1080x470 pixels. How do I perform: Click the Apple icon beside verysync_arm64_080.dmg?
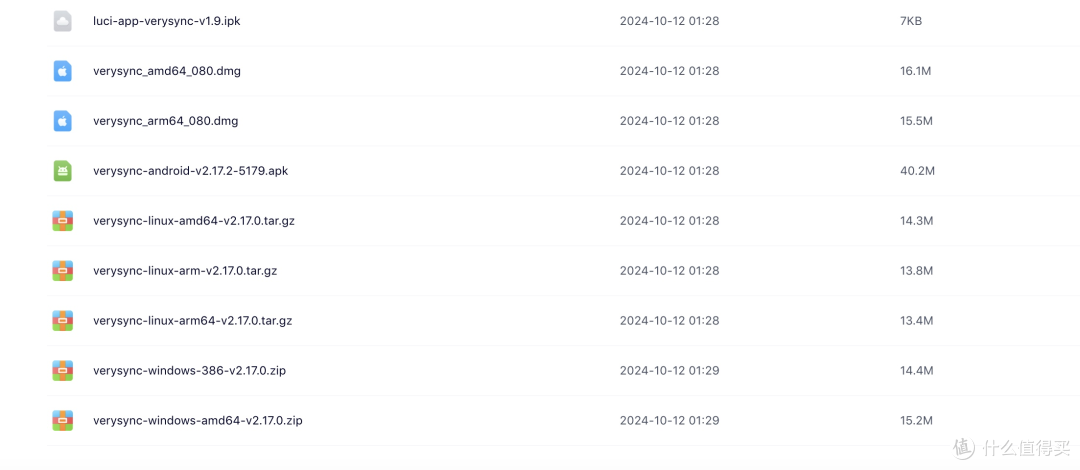[x=63, y=121]
